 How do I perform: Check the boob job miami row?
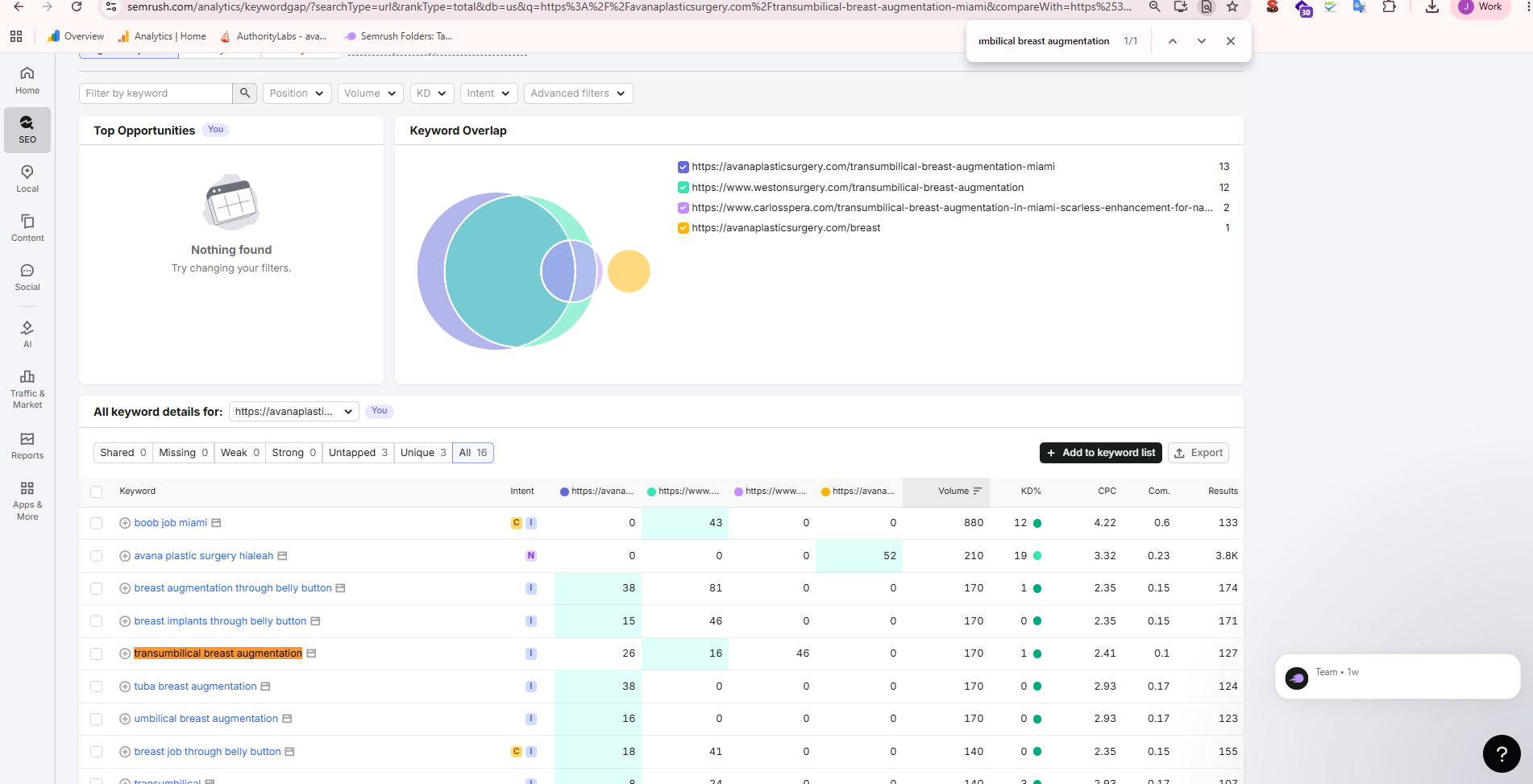pos(97,523)
